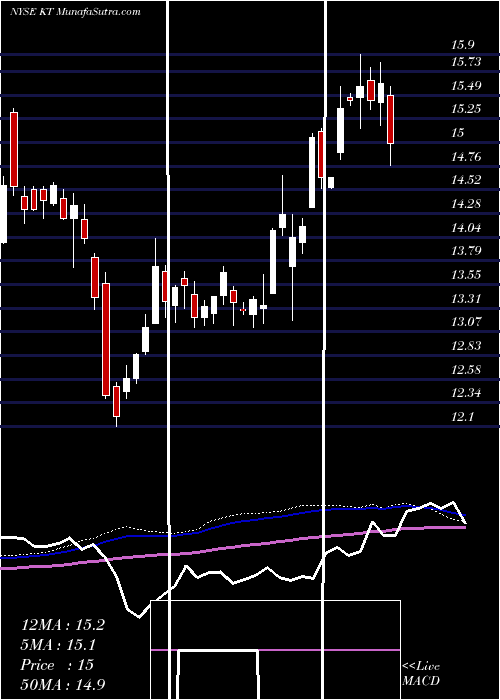Viewport: 500px width, 700px height.
Task: Click the 12.34 price level label
Action: click(x=466, y=393)
